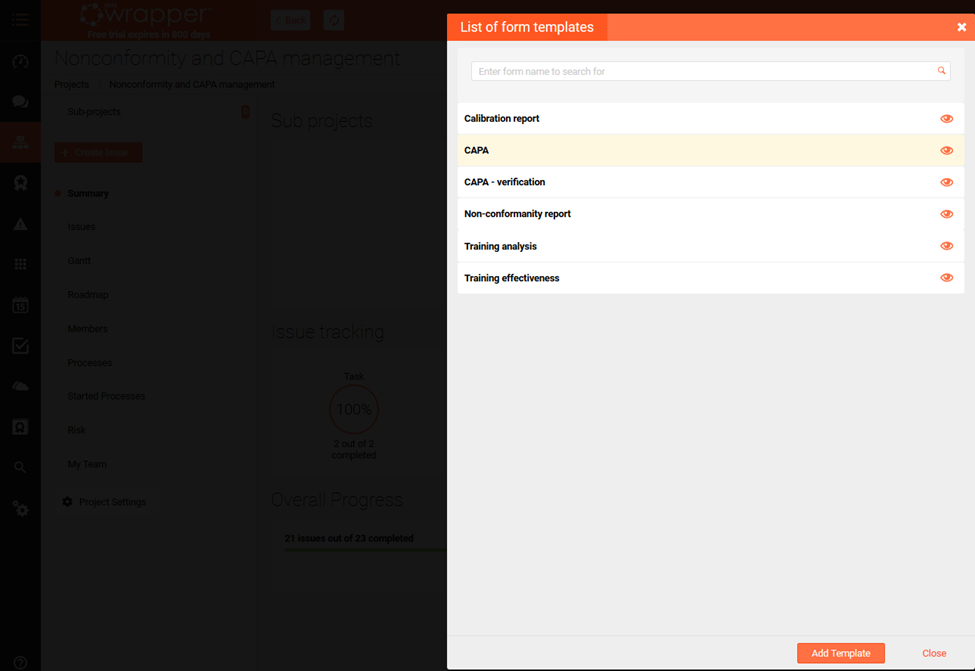
Task: Open the projects hierarchy icon in the sidebar
Action: click(20, 142)
